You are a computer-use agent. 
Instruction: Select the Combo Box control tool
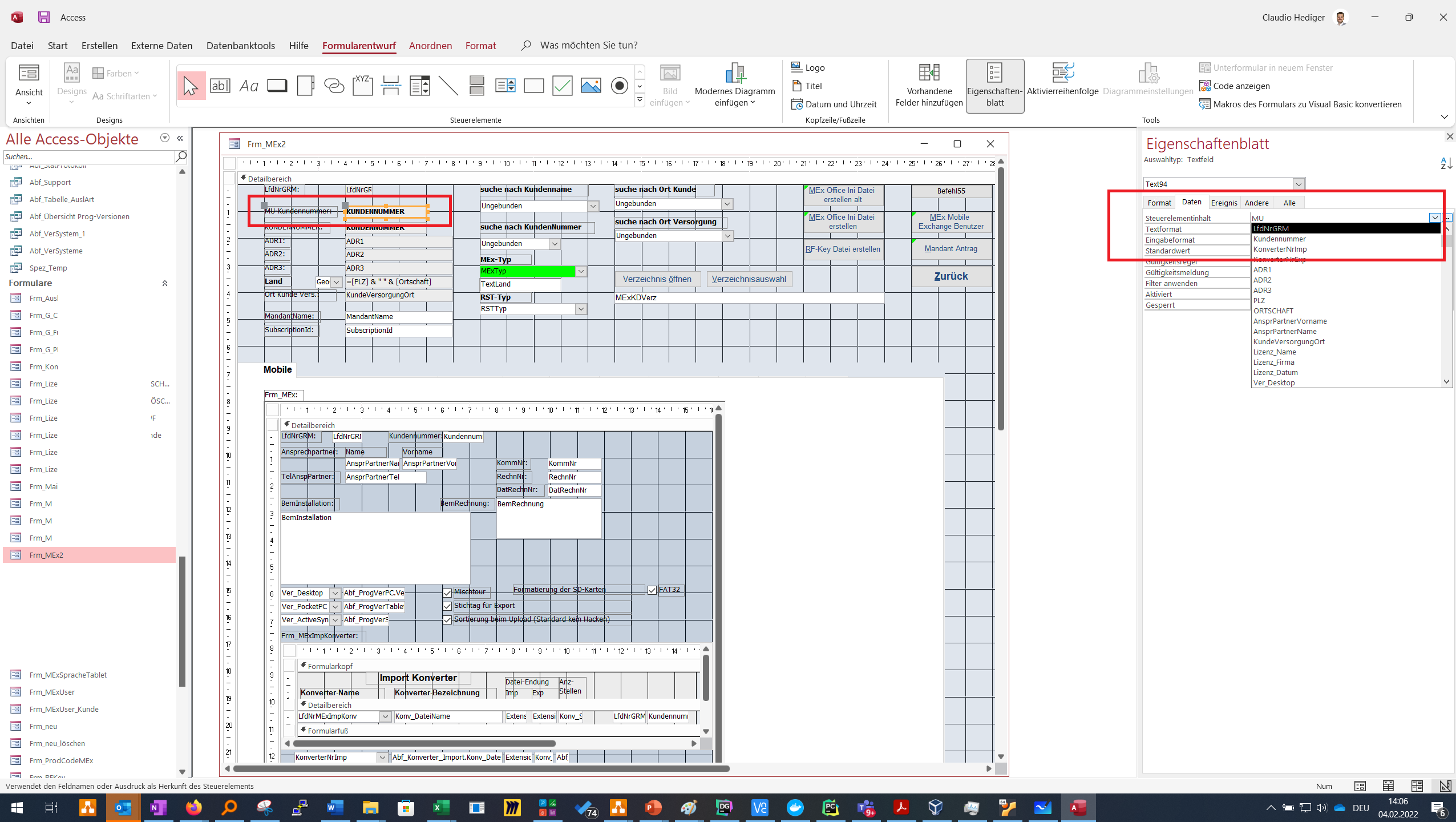tap(420, 86)
